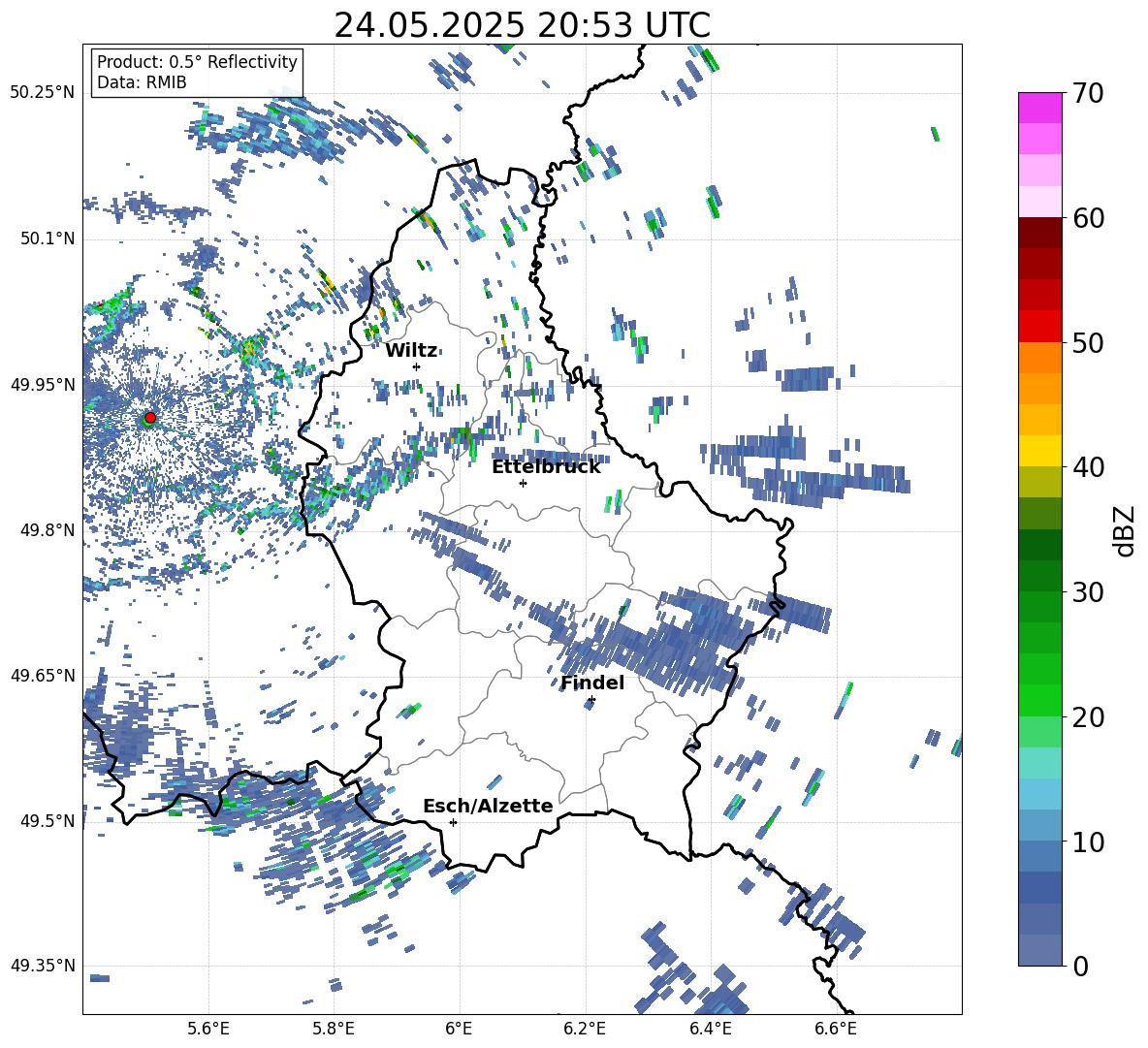Click the colorbar tick label 10
1148x1048 pixels.
(1088, 842)
